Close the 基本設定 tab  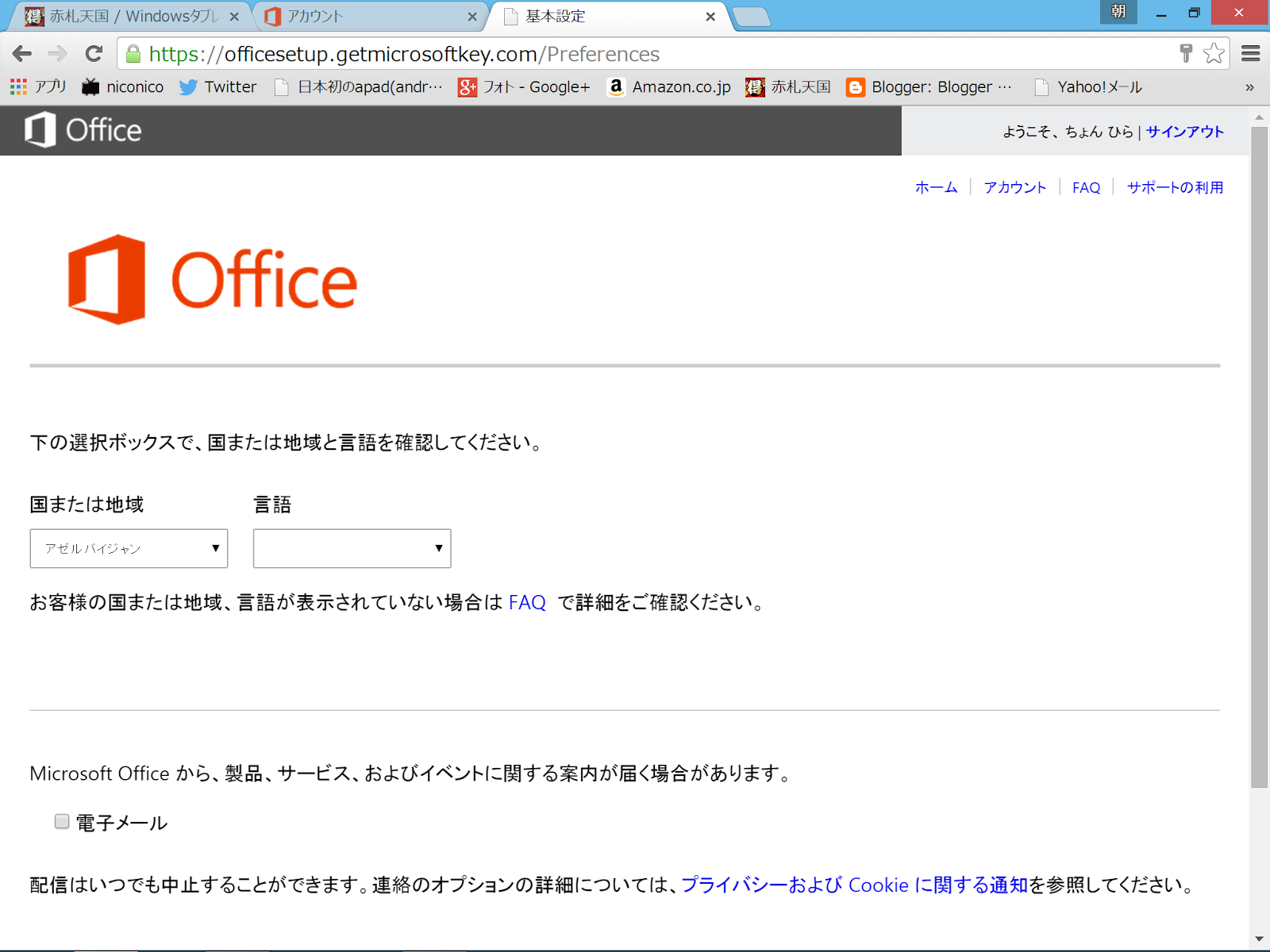coord(710,17)
